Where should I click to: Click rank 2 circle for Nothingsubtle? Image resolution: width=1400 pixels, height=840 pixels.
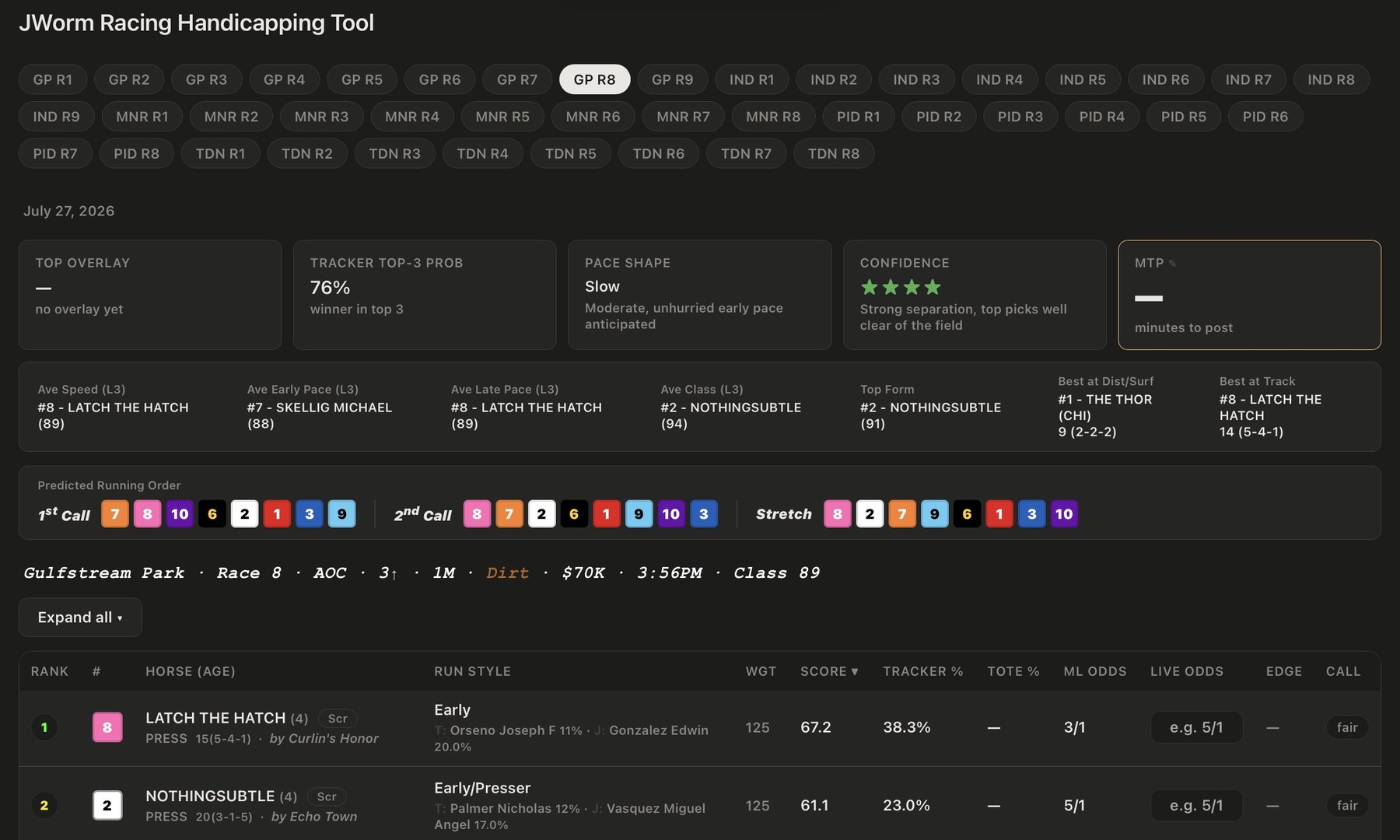pos(44,806)
